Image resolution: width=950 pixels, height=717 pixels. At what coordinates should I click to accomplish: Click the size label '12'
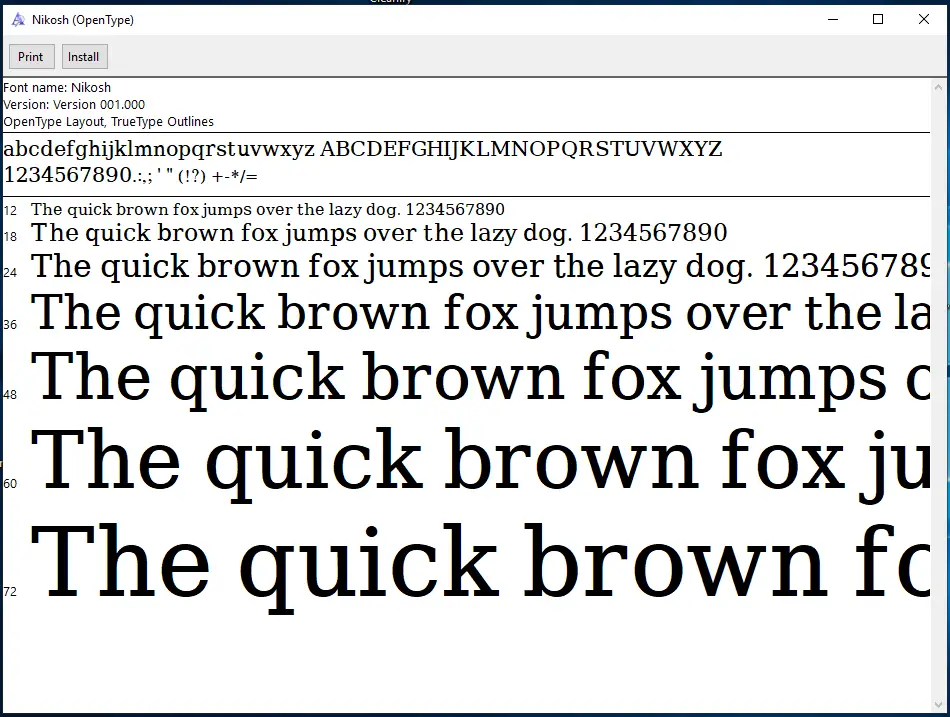10,211
